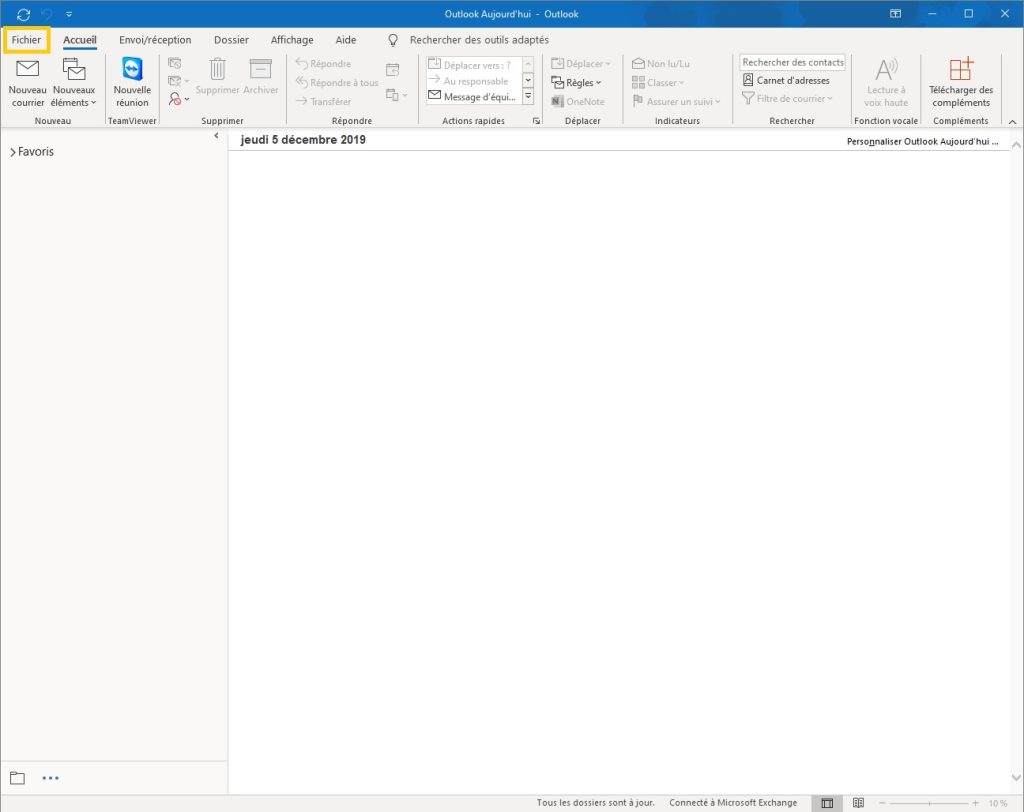Viewport: 1024px width, 812px height.
Task: Click the zoom in plus button
Action: pyautogui.click(x=975, y=803)
